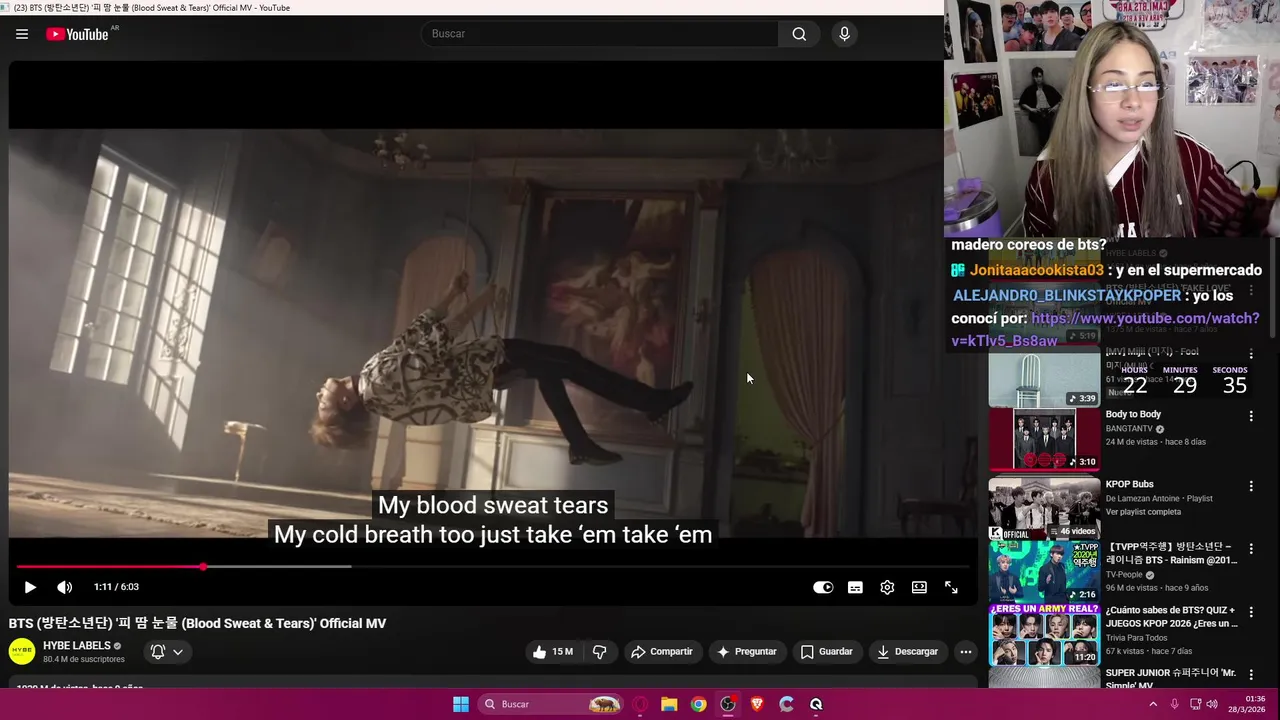Open options menu for Body to Body
Image resolution: width=1280 pixels, height=720 pixels.
(1251, 416)
